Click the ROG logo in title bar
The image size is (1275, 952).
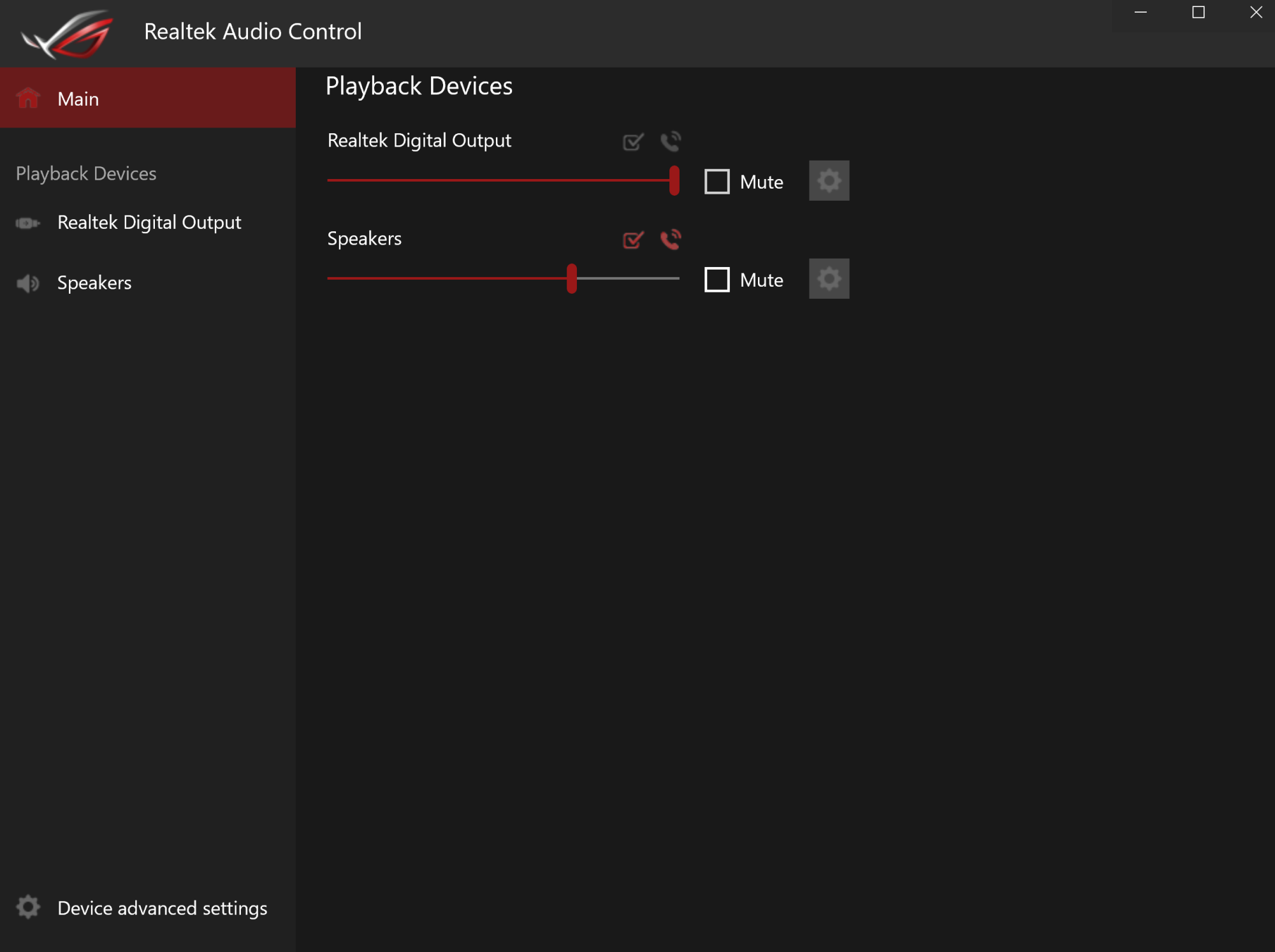[67, 33]
